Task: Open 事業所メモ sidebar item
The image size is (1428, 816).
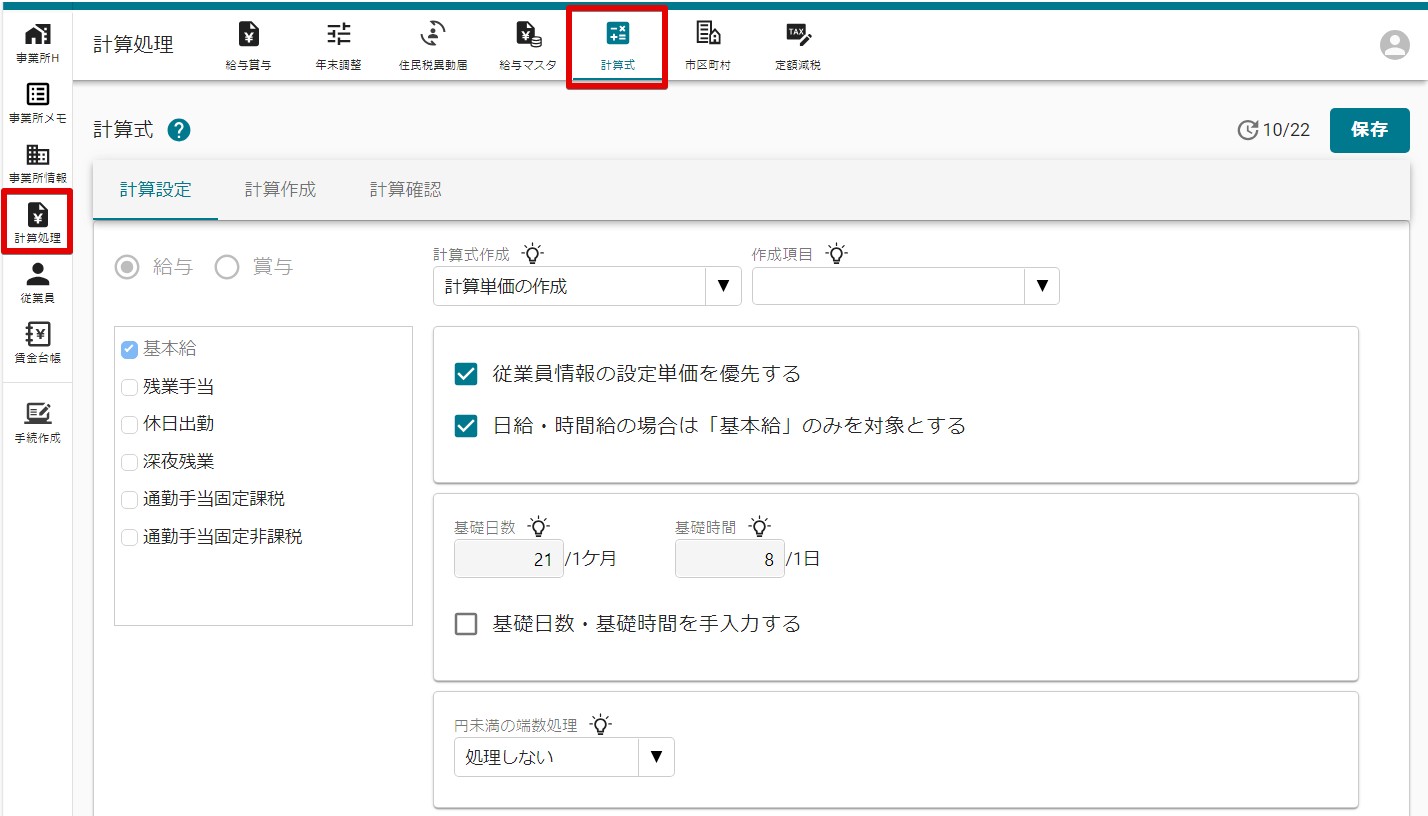Action: [x=37, y=104]
